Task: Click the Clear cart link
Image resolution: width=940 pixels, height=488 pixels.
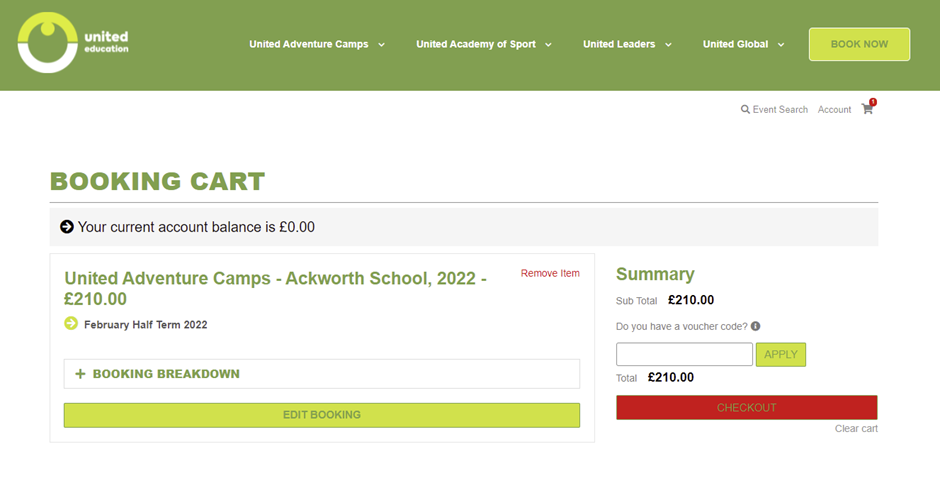Action: (x=856, y=429)
